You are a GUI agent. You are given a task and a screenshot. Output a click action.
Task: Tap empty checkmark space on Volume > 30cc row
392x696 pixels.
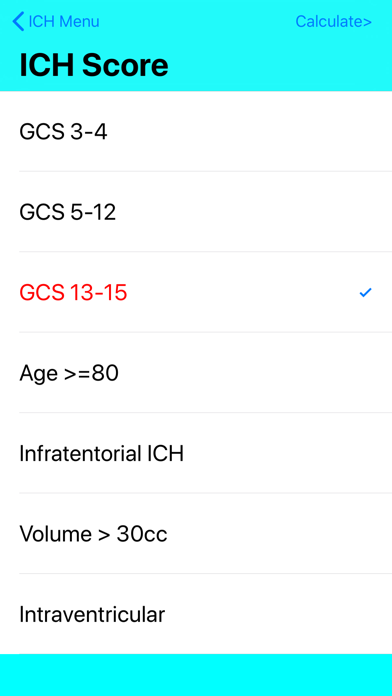365,533
